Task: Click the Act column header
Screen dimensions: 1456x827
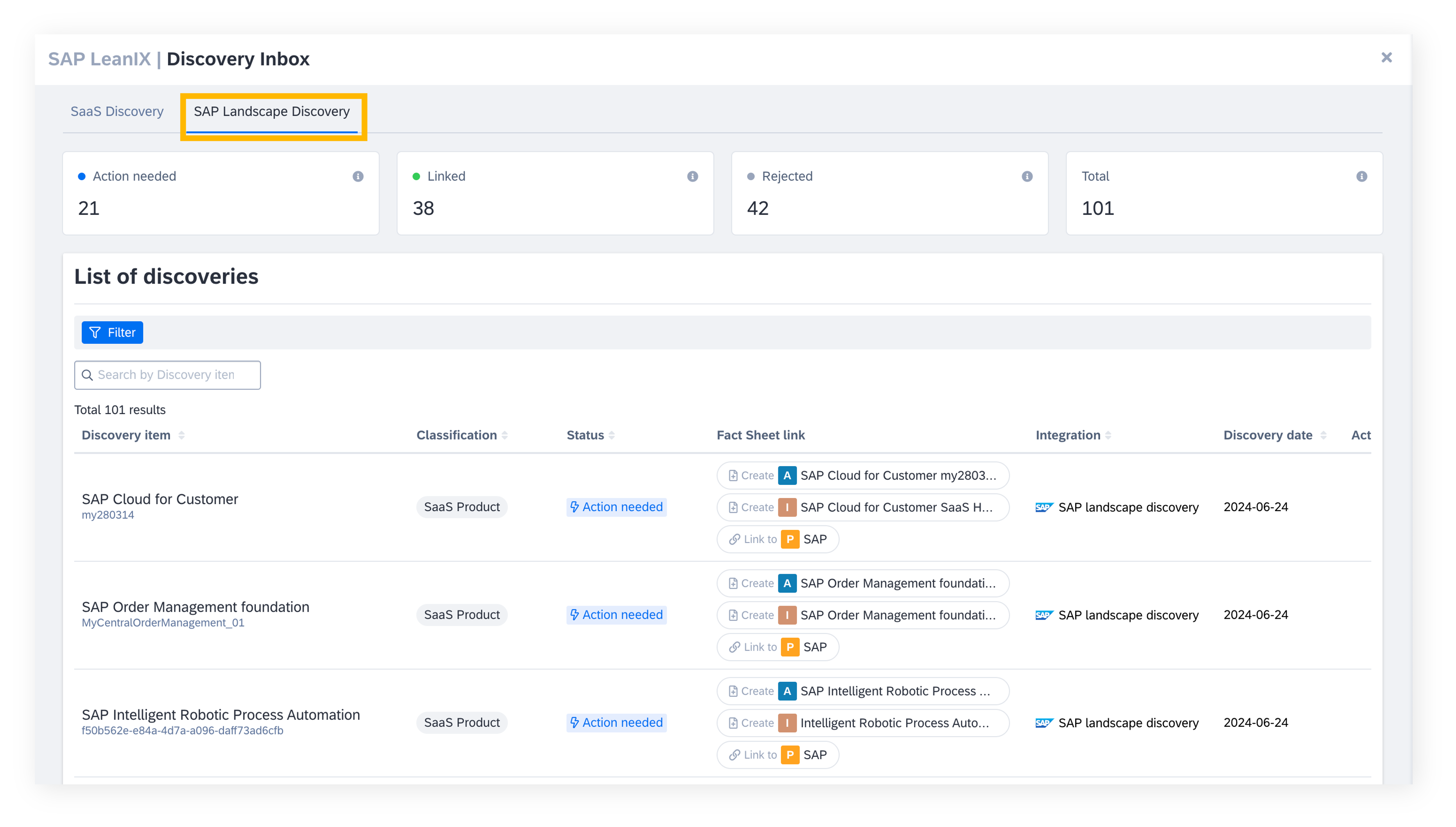Action: [x=1361, y=435]
